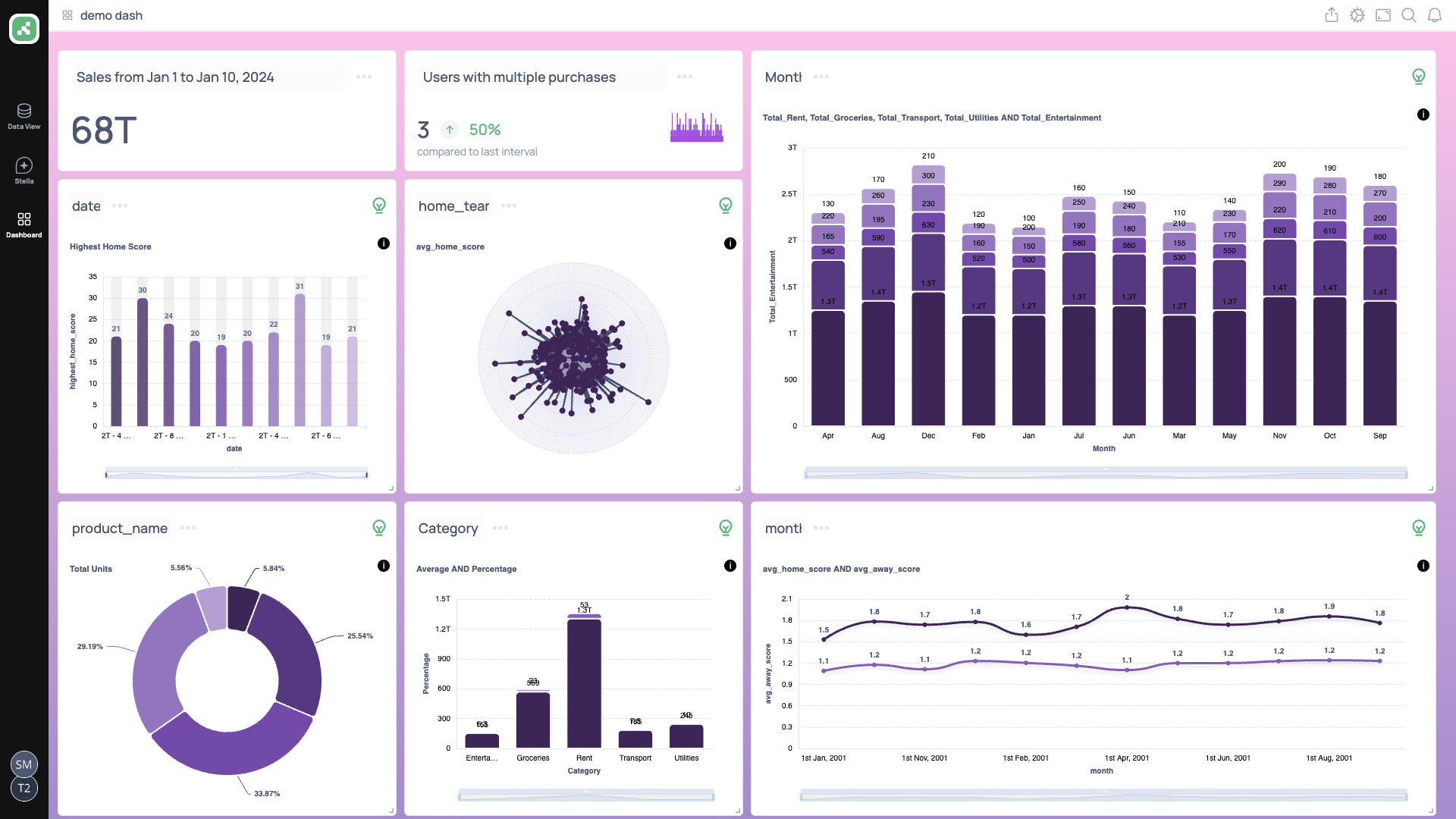Open Stella assistant in sidebar
1456x819 pixels.
[x=24, y=171]
